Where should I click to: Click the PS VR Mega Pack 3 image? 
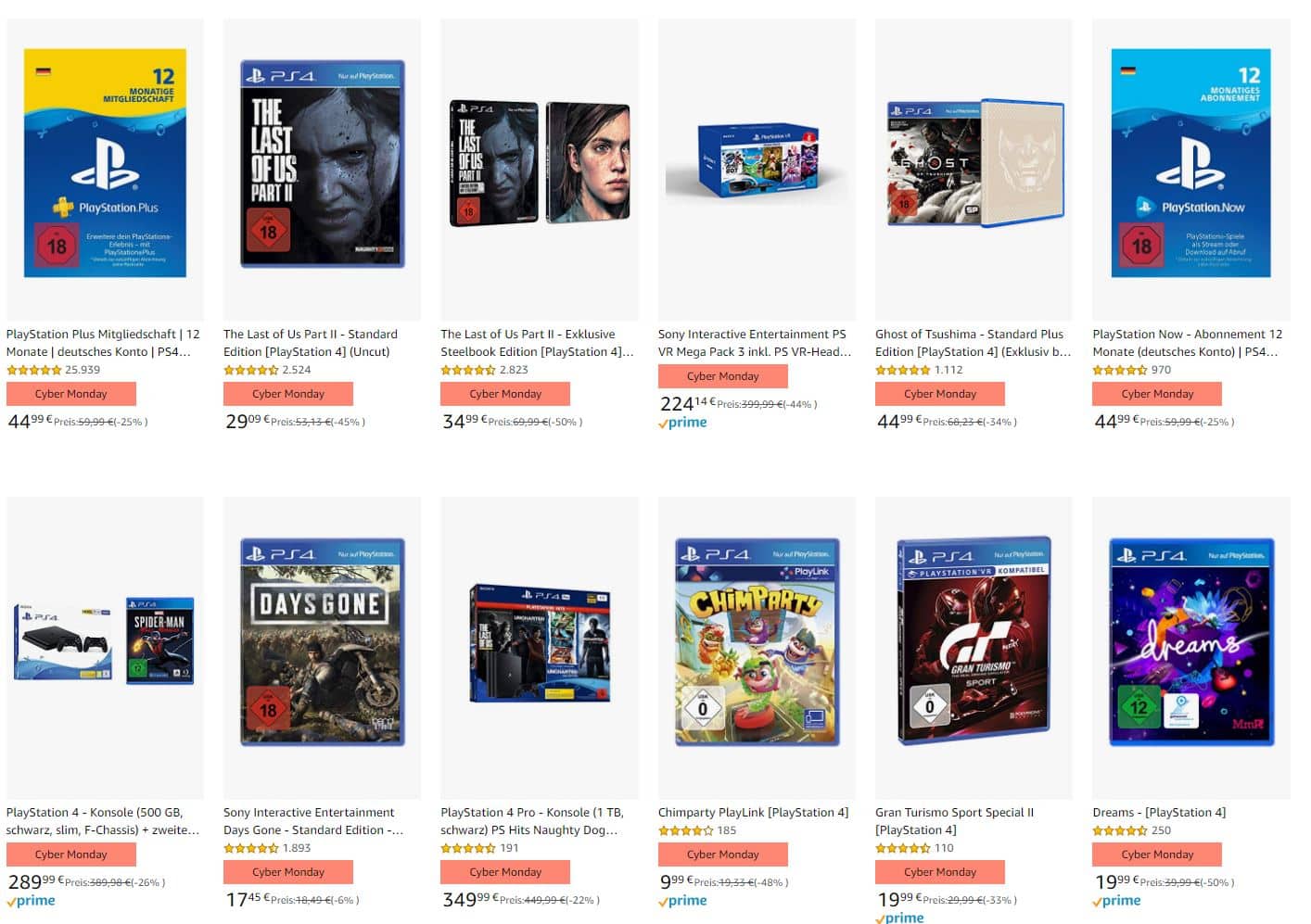tap(757, 164)
